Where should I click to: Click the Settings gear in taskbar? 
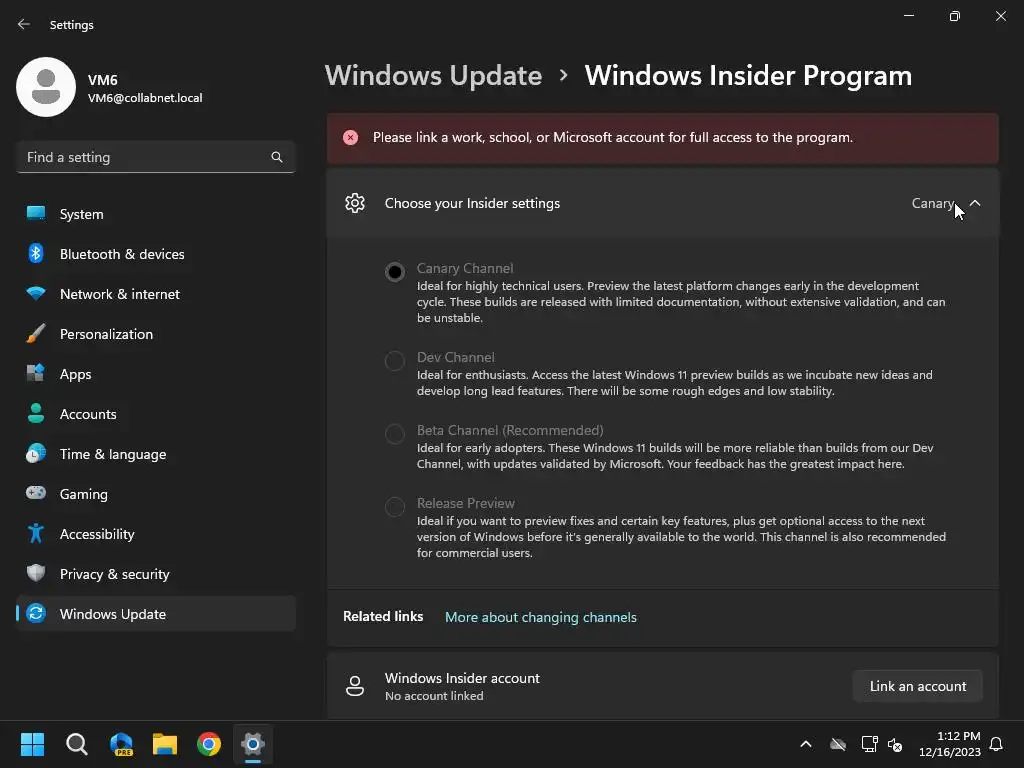253,744
